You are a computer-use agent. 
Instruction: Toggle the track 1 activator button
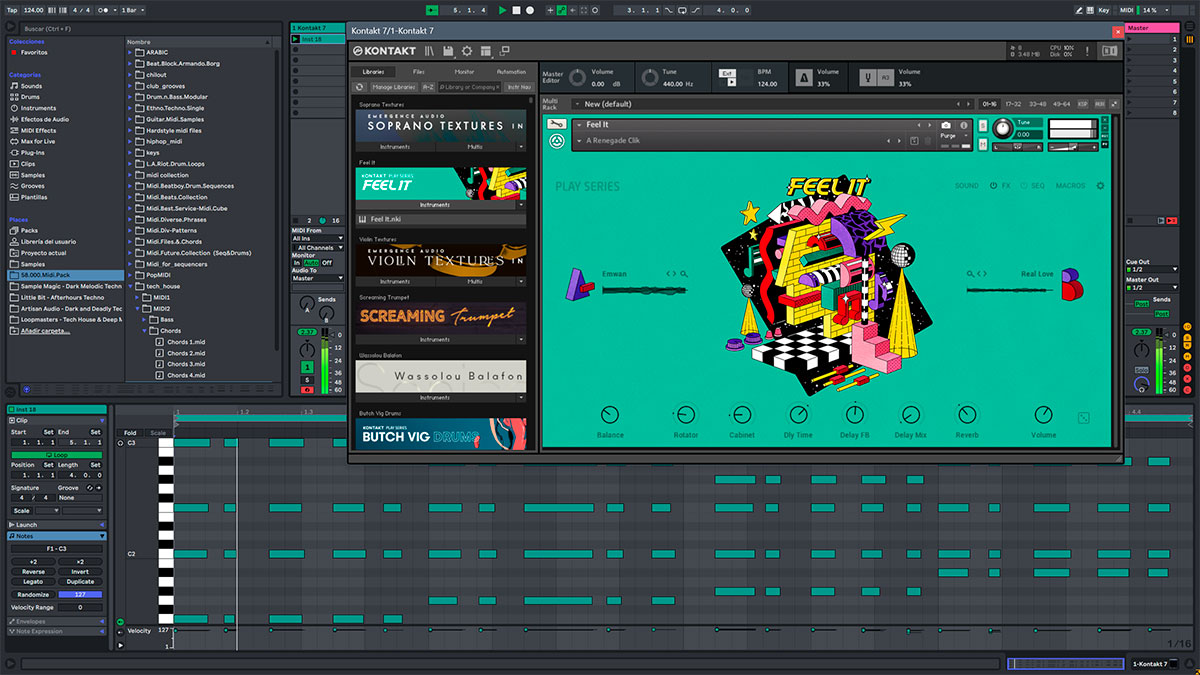point(306,369)
